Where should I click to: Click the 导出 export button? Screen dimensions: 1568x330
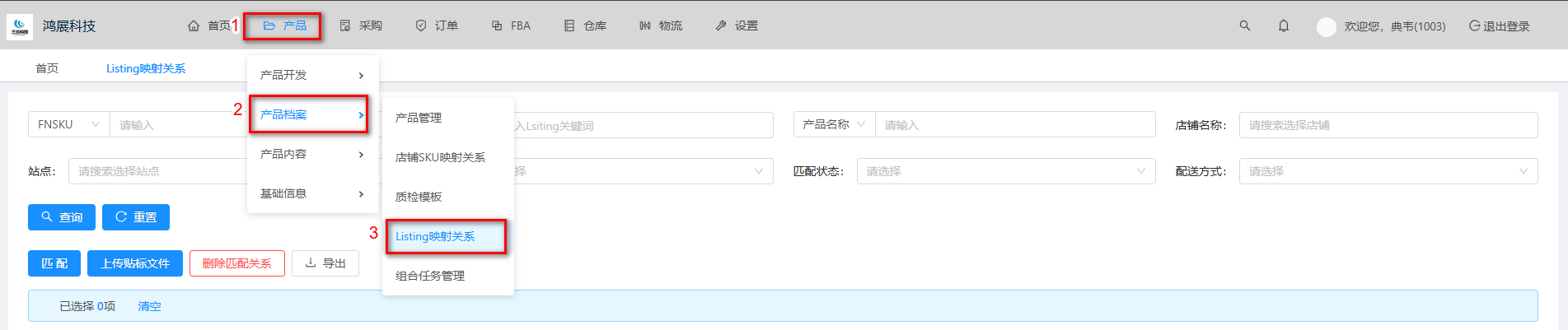pyautogui.click(x=325, y=263)
